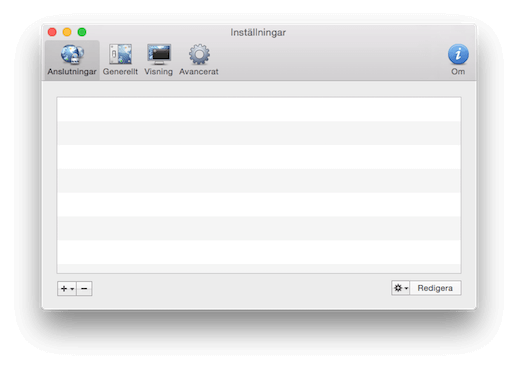The image size is (518, 369).
Task: Select the third row of the connections list
Action: click(x=259, y=157)
